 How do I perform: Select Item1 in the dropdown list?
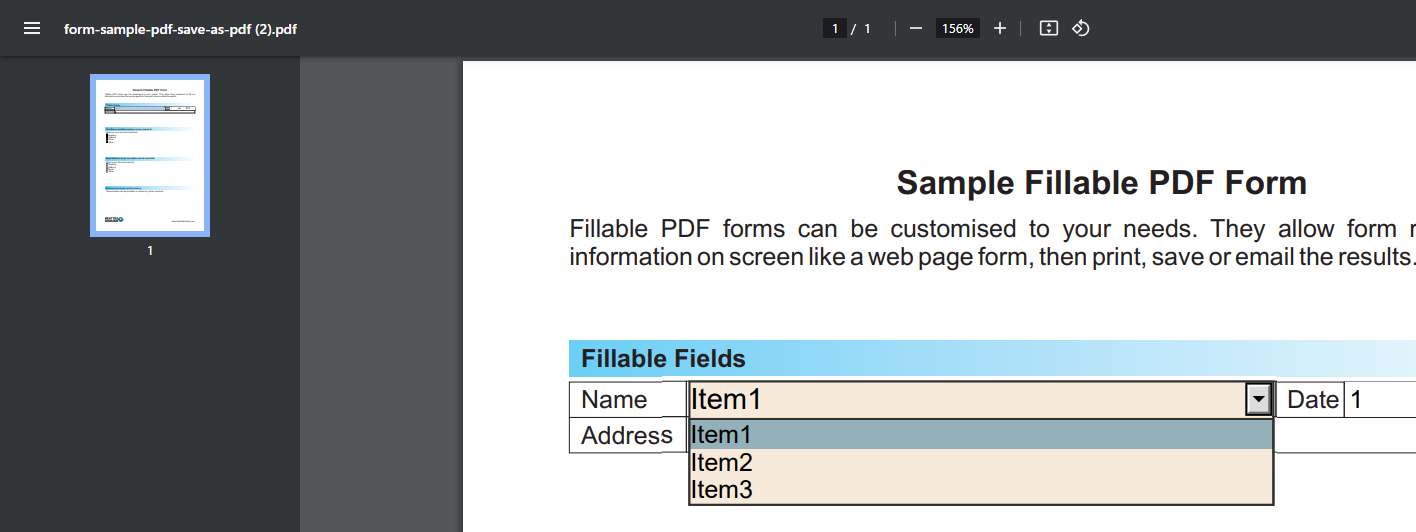981,435
